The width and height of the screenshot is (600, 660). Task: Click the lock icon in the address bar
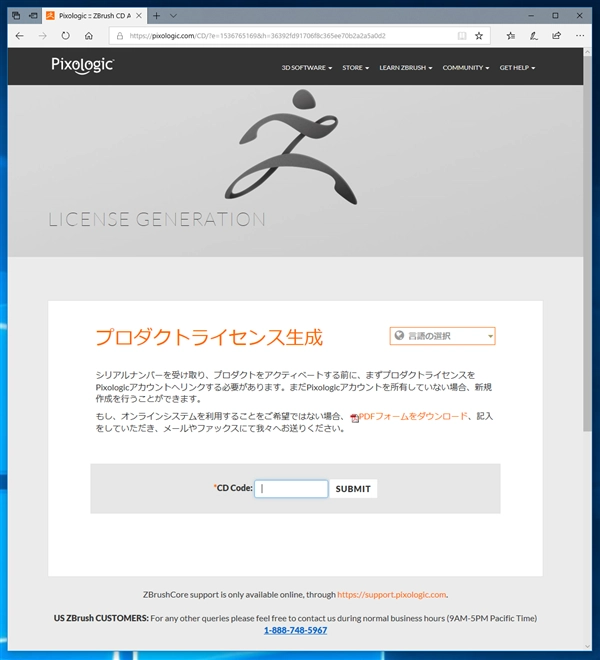120,36
